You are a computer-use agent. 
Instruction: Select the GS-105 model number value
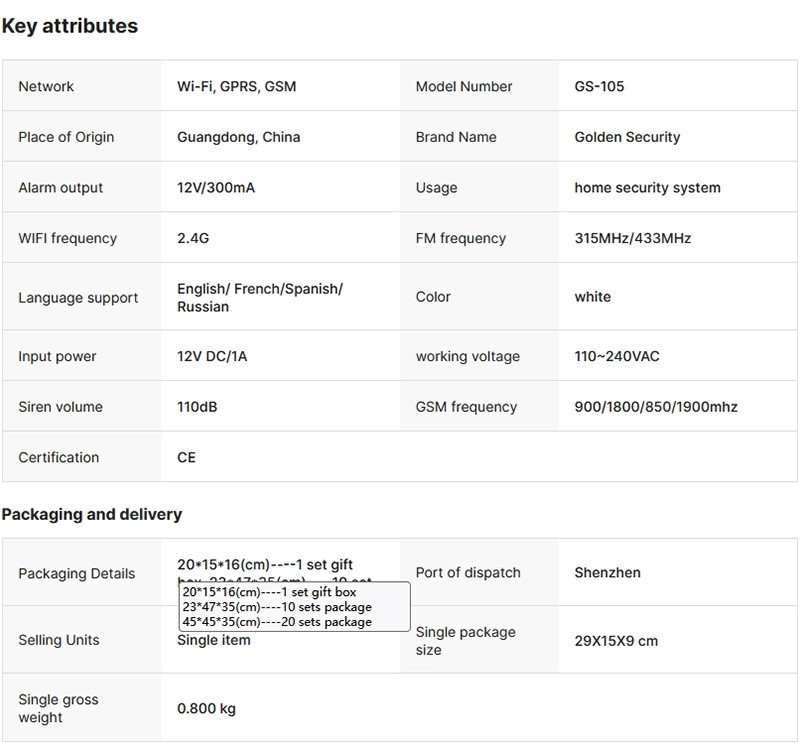[599, 87]
